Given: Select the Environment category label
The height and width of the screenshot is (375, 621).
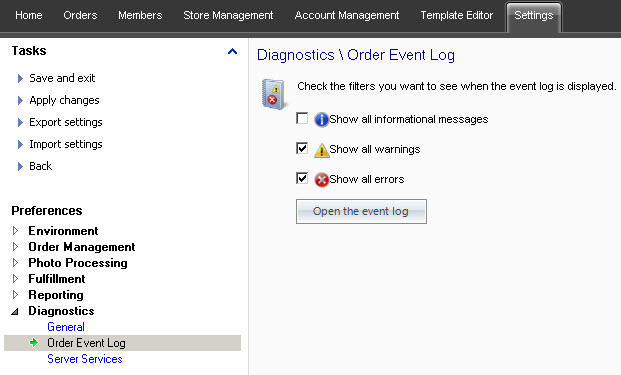Looking at the screenshot, I should [63, 231].
